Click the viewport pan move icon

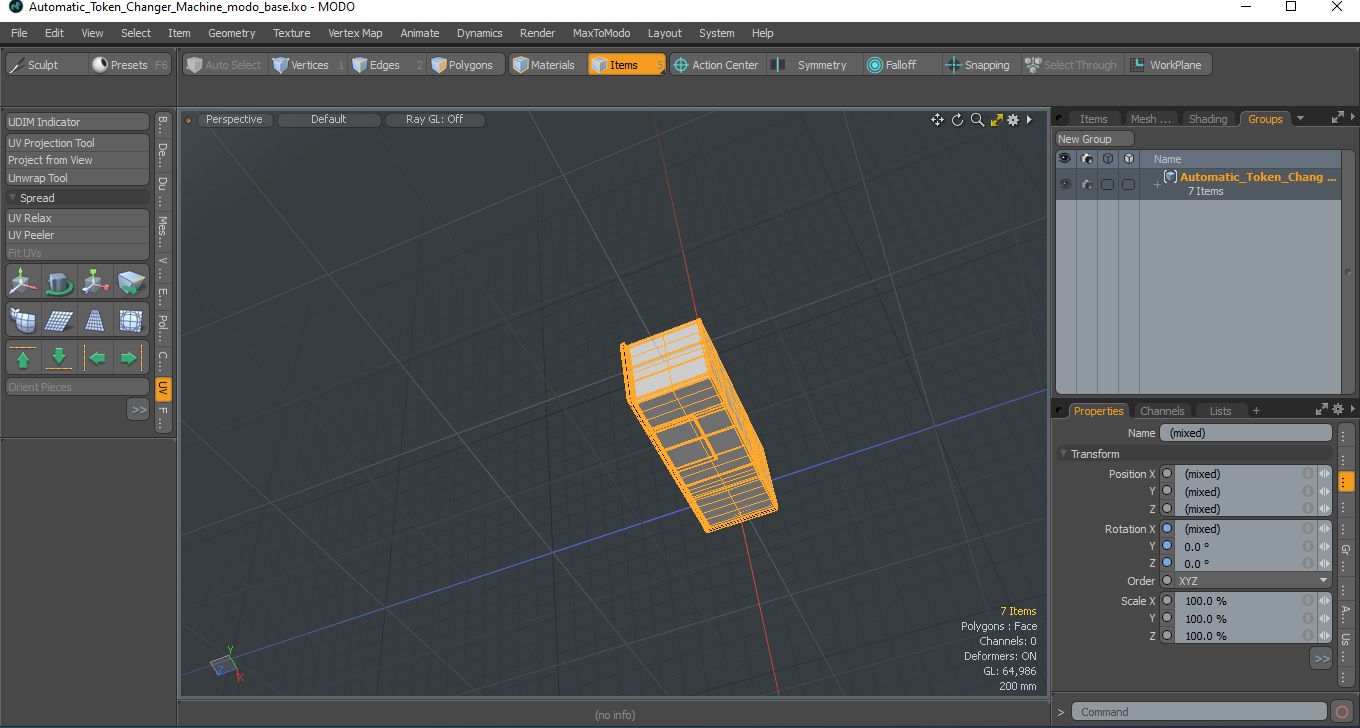937,120
